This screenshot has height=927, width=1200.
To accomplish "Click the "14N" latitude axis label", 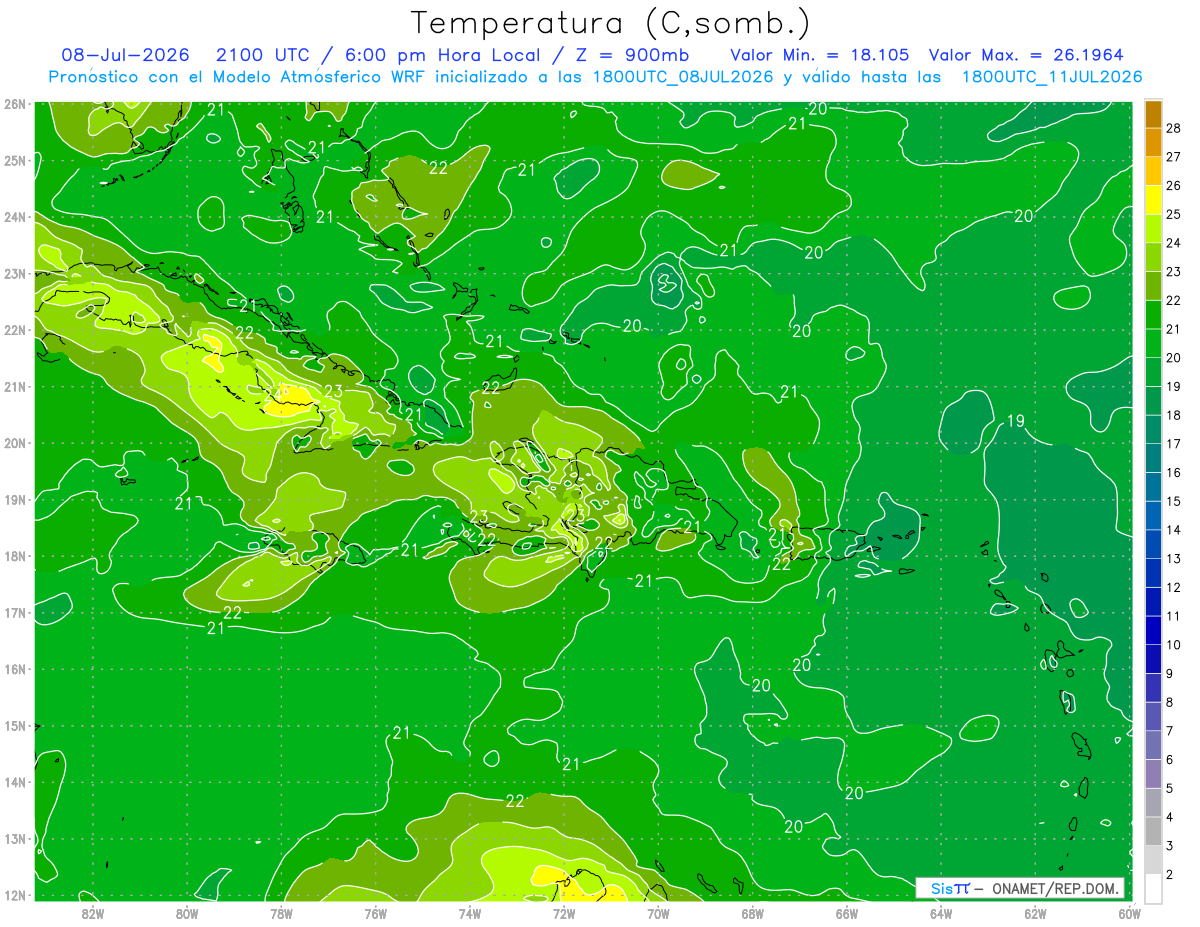I will tap(15, 782).
